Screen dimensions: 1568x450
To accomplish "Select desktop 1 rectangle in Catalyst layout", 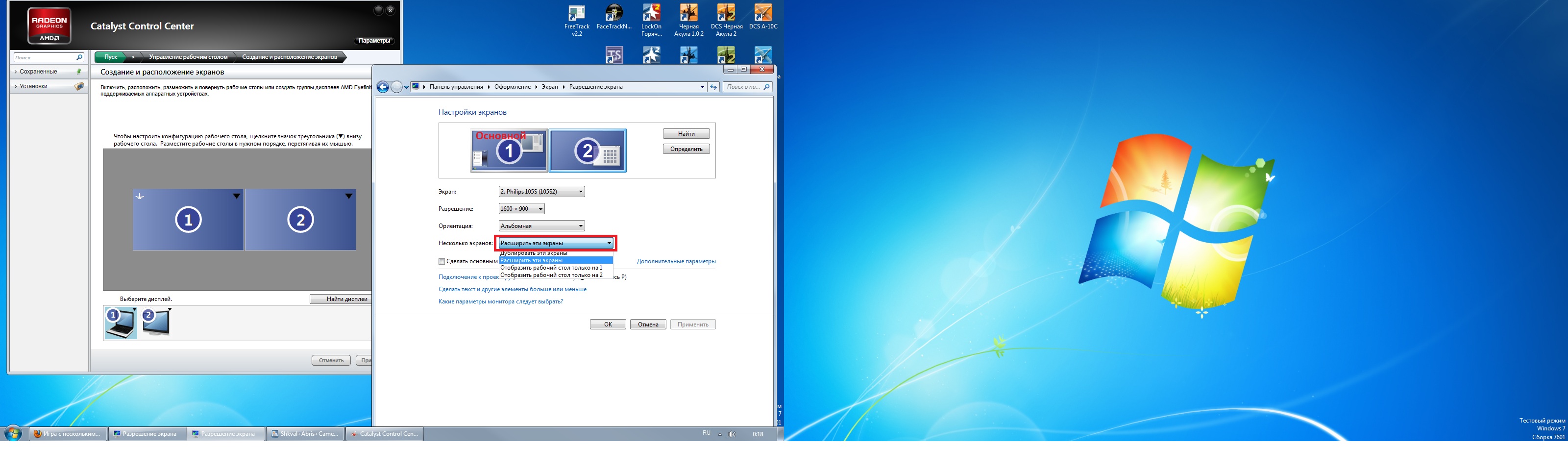I will pyautogui.click(x=188, y=220).
